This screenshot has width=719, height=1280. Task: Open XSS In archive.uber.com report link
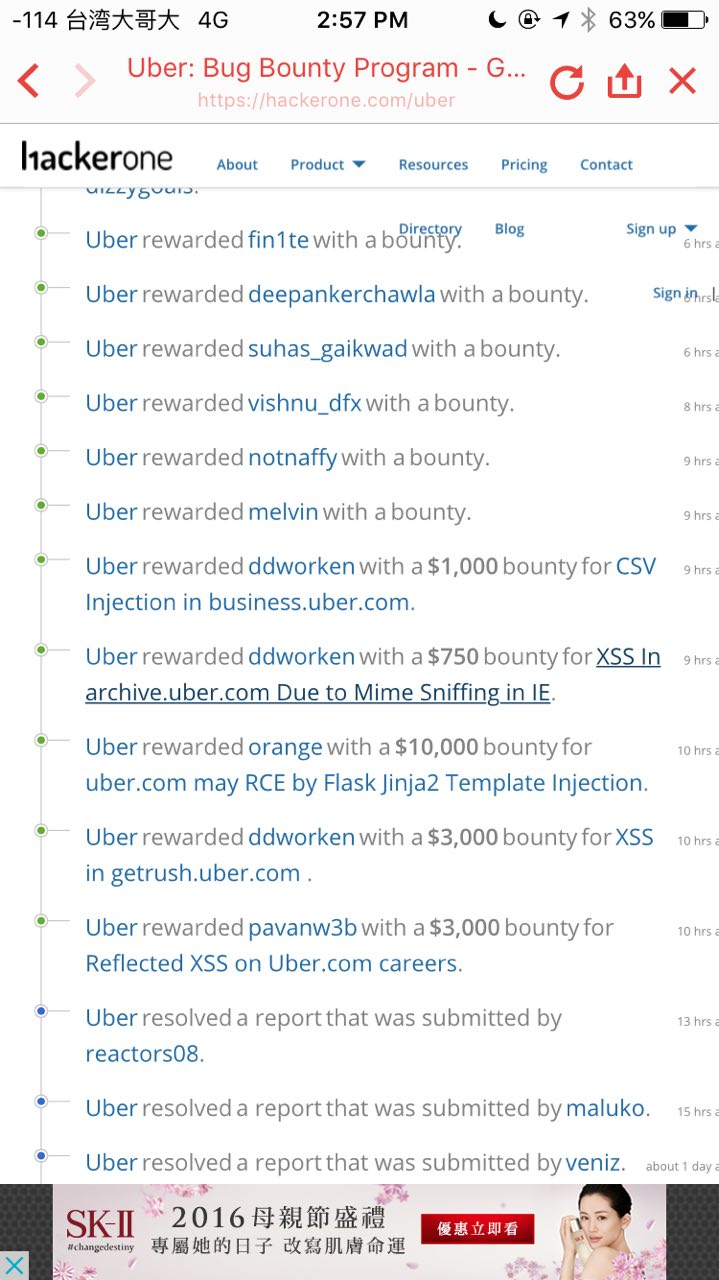tap(373, 674)
